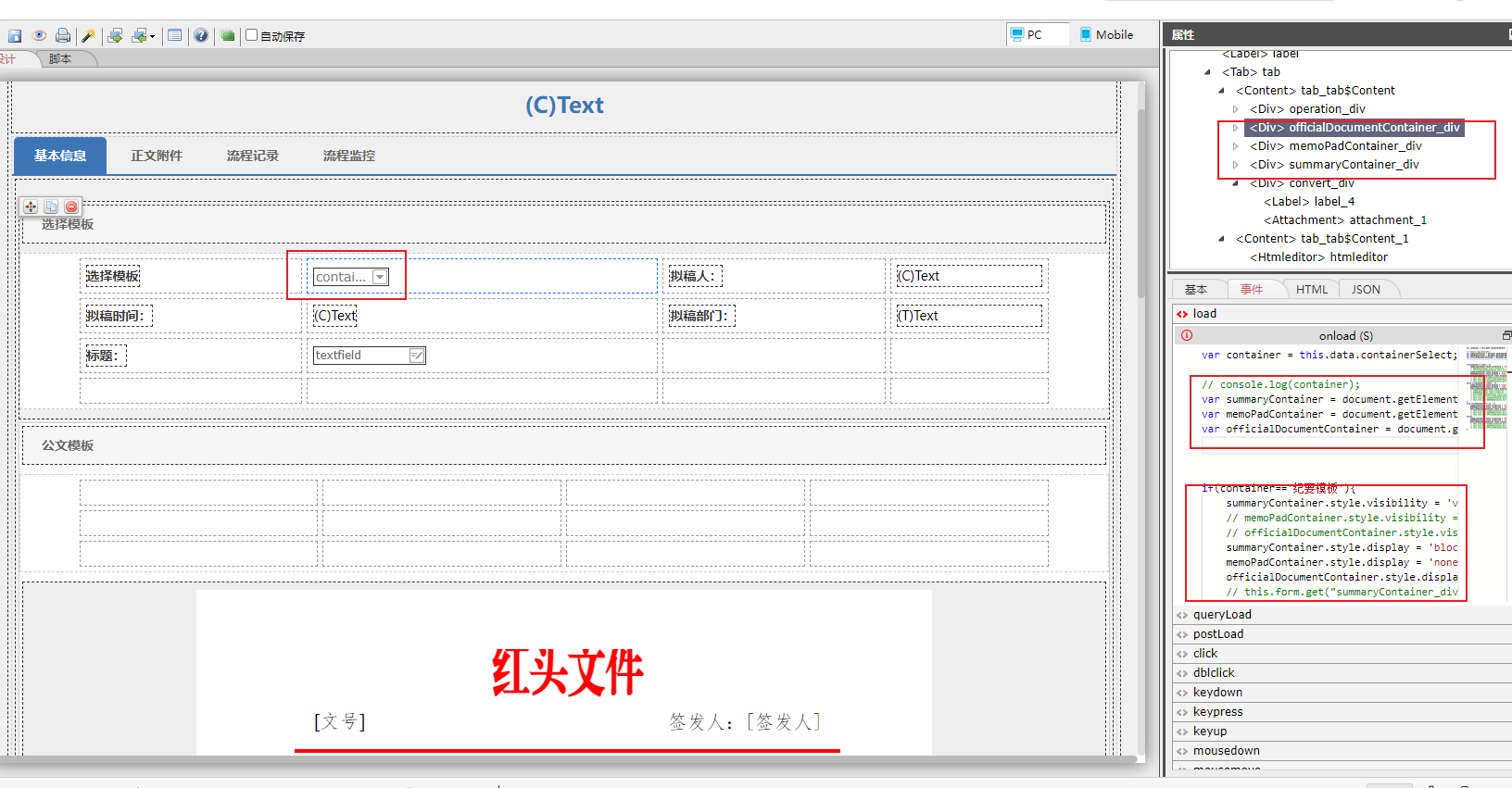Expand the summaryContainer_div node
This screenshot has height=788, width=1512.
coord(1235,165)
